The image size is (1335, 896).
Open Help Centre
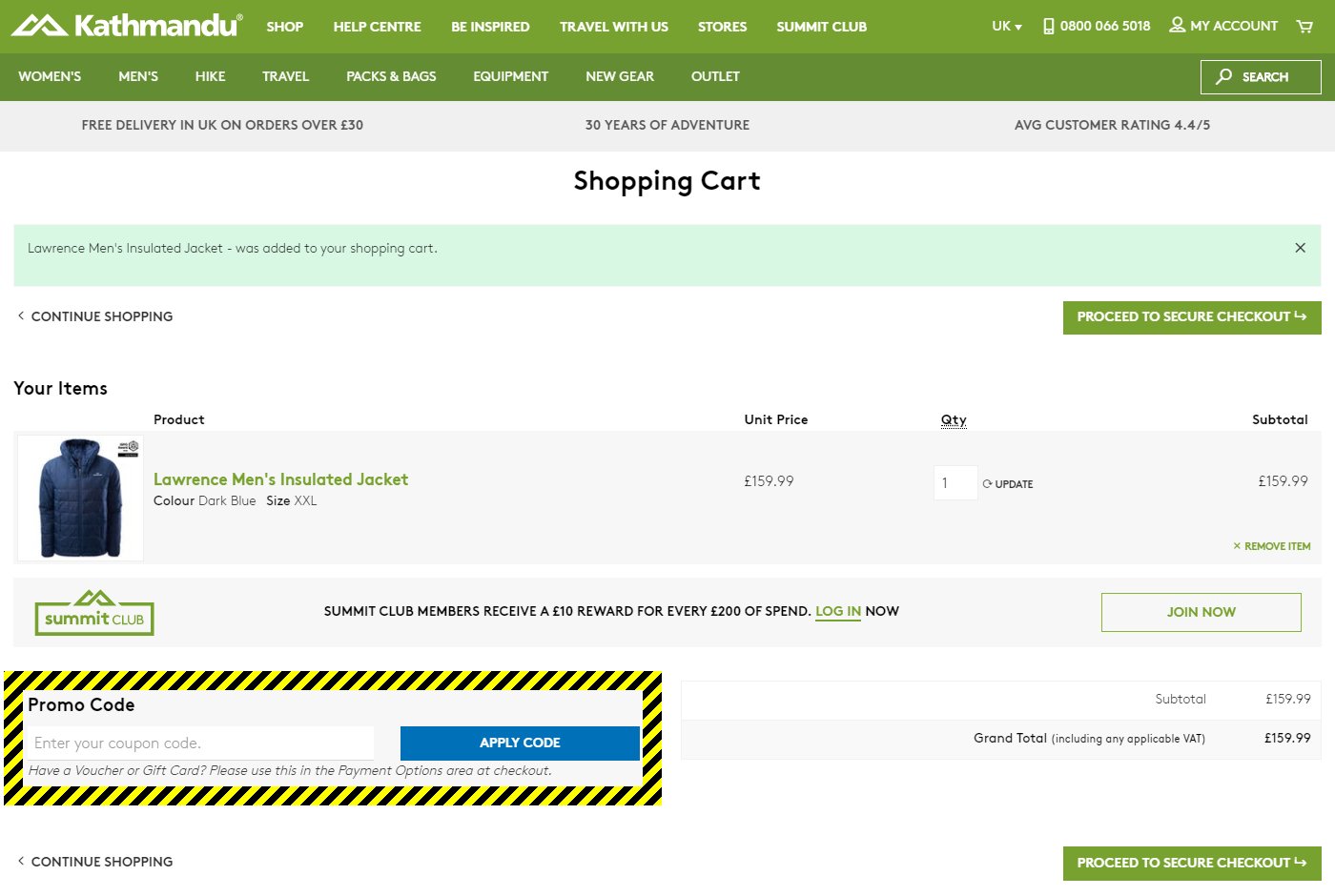[x=378, y=27]
